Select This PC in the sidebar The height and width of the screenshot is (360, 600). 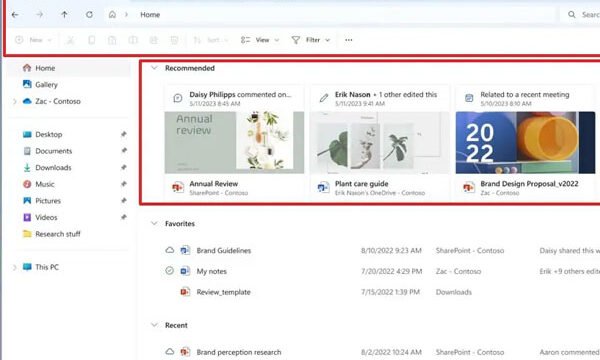(47, 267)
